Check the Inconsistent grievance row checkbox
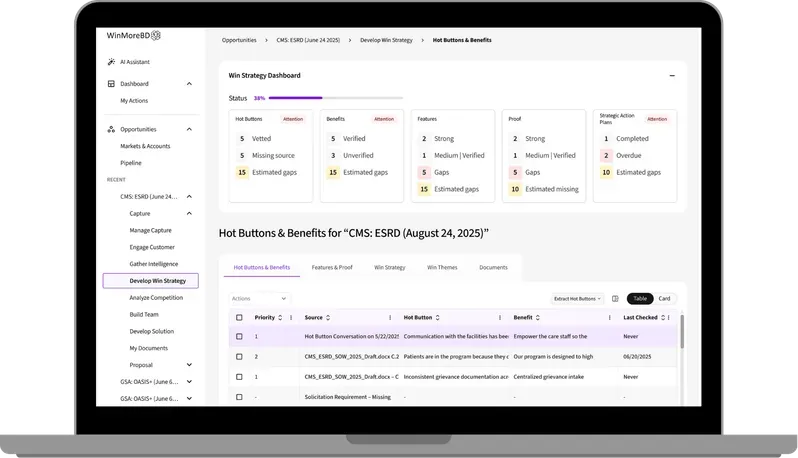The image size is (798, 458). (239, 377)
